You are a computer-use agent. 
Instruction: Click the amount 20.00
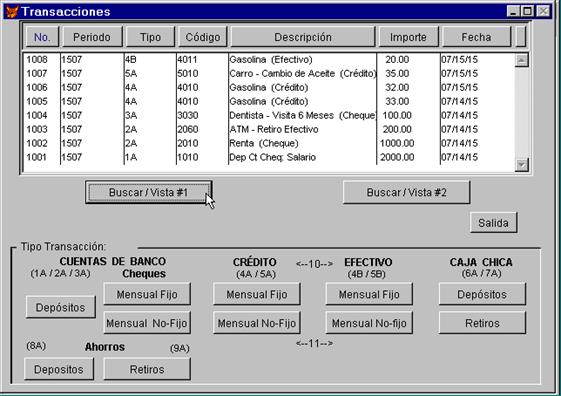click(397, 59)
